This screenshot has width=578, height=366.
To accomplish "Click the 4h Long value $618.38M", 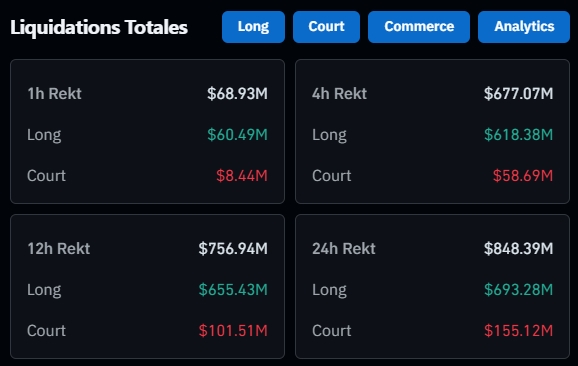I will coord(518,135).
